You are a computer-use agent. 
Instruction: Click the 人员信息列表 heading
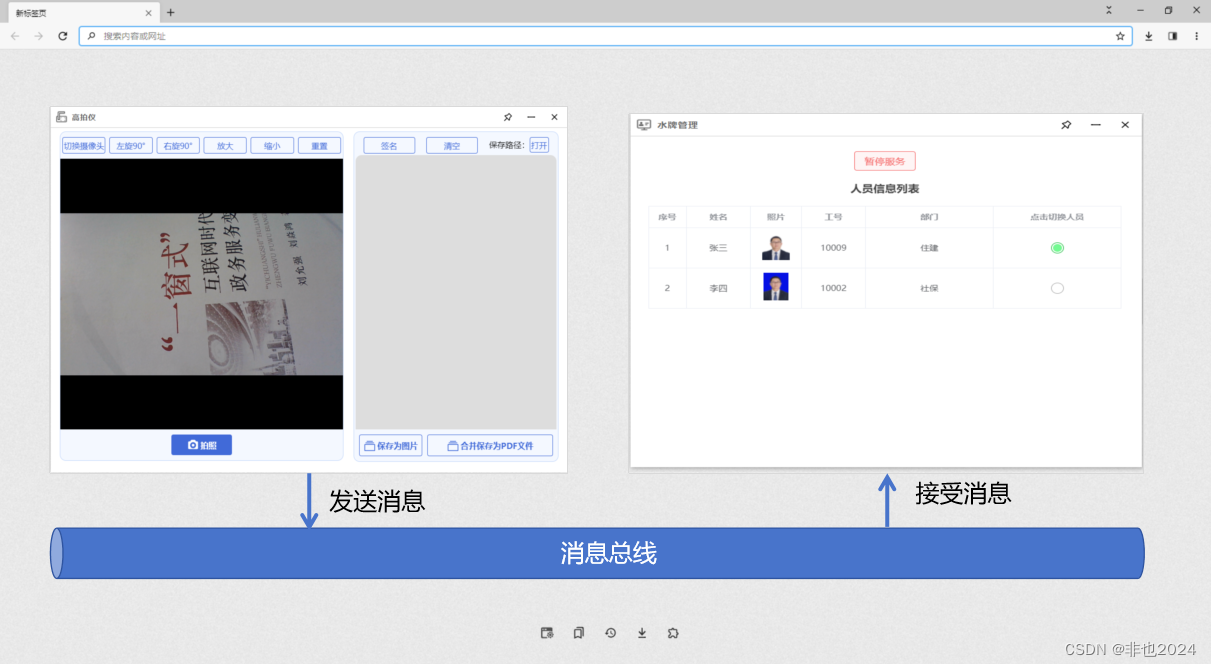[x=885, y=189]
